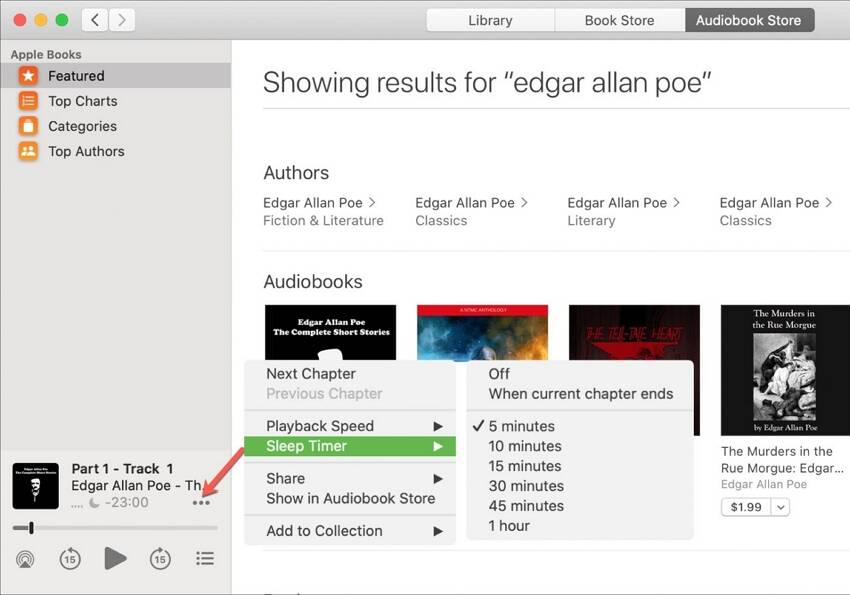This screenshot has width=850, height=595.
Task: Select the Audiobook Store tab
Action: [749, 21]
